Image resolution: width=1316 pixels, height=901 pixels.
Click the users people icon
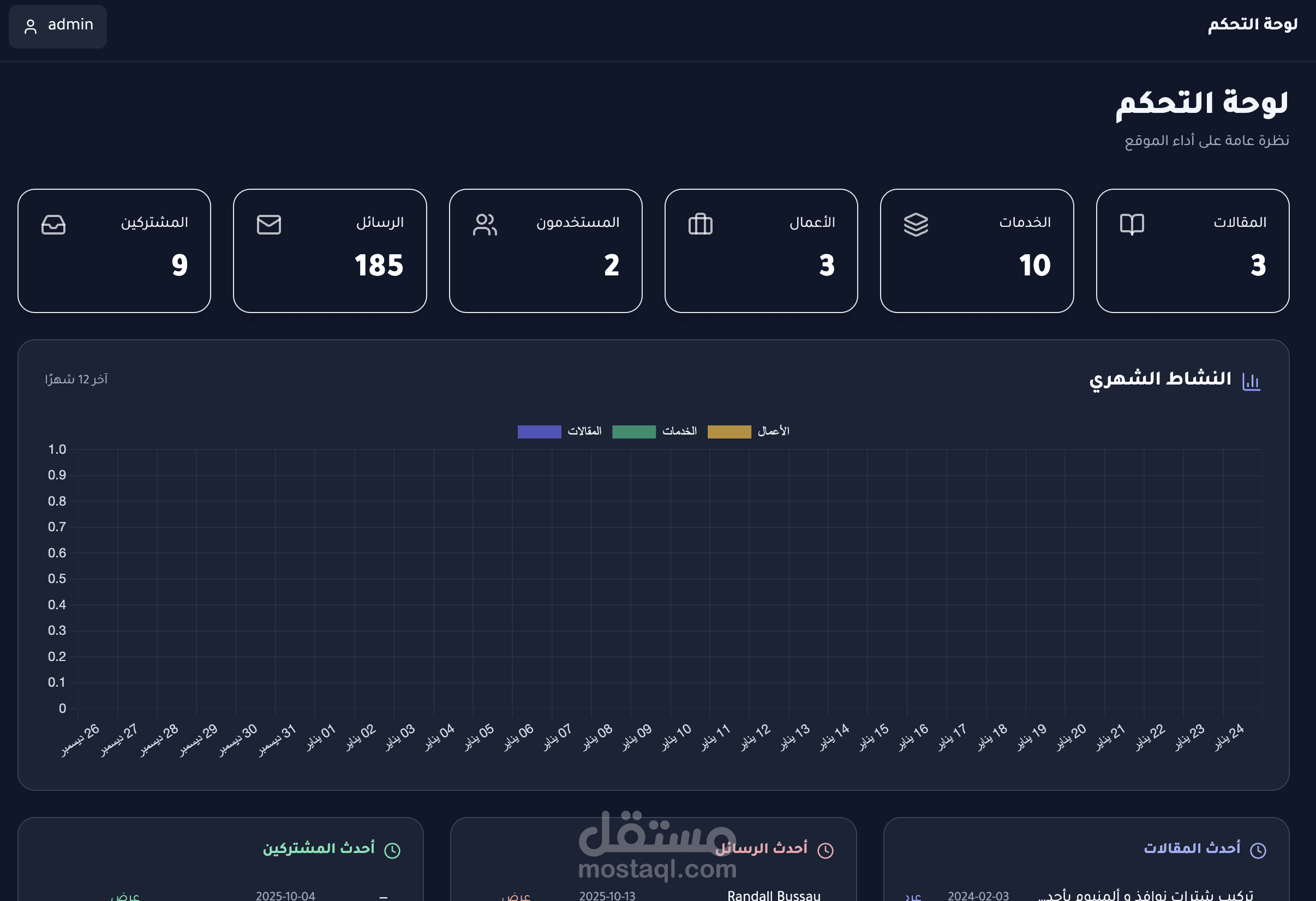coord(484,224)
